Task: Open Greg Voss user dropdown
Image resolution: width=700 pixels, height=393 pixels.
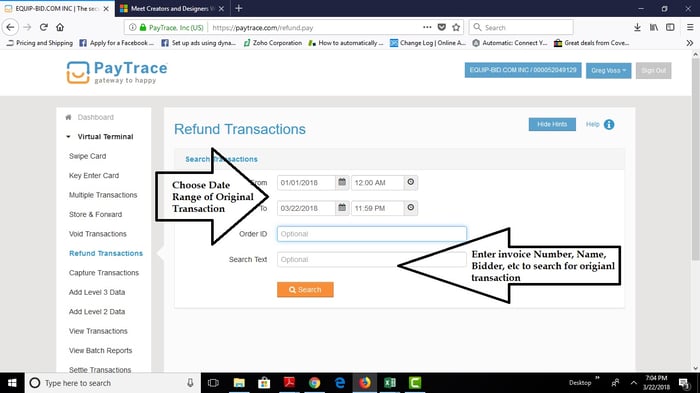Action: pos(608,71)
